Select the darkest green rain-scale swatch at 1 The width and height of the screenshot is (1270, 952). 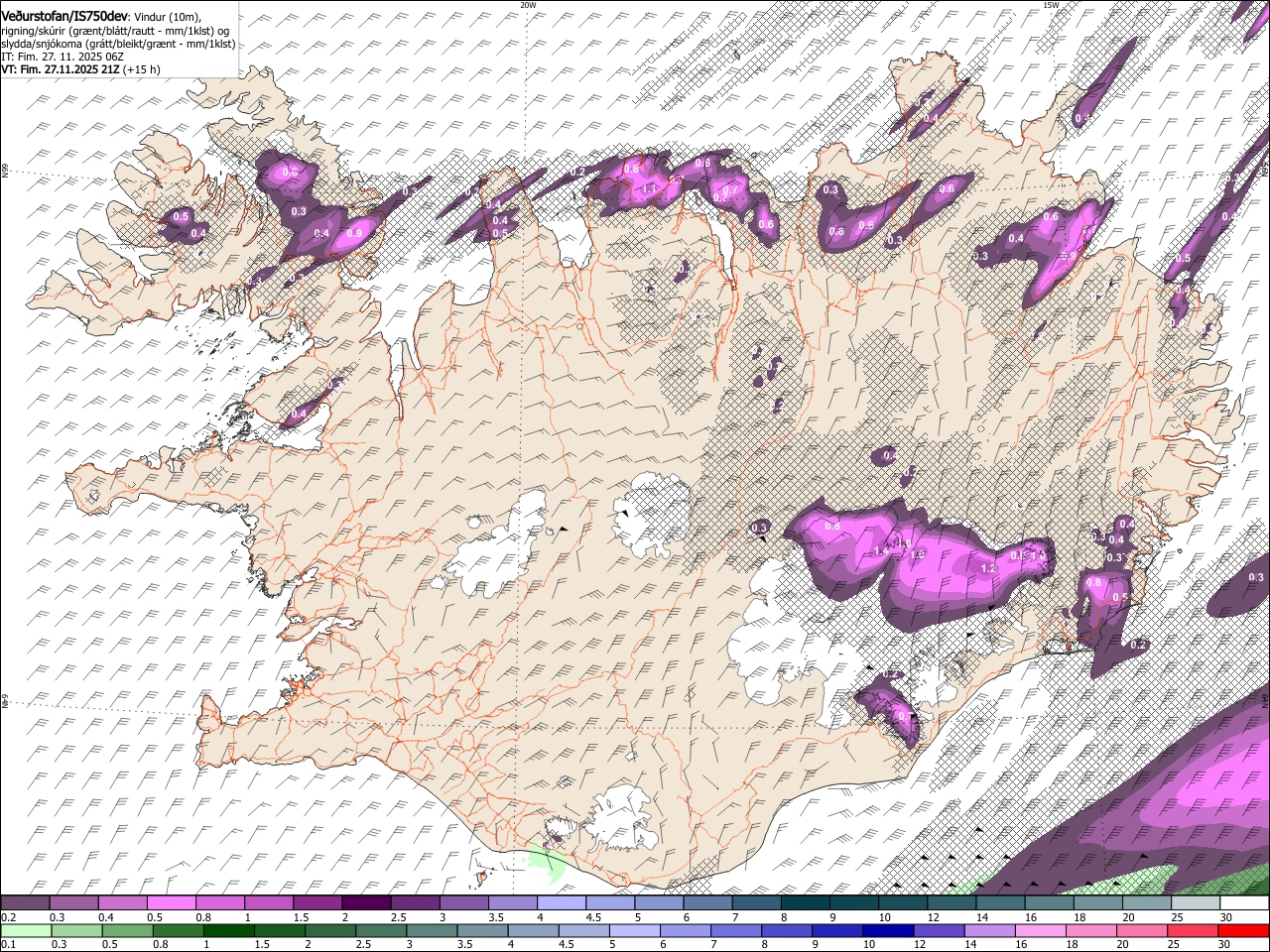tap(228, 930)
